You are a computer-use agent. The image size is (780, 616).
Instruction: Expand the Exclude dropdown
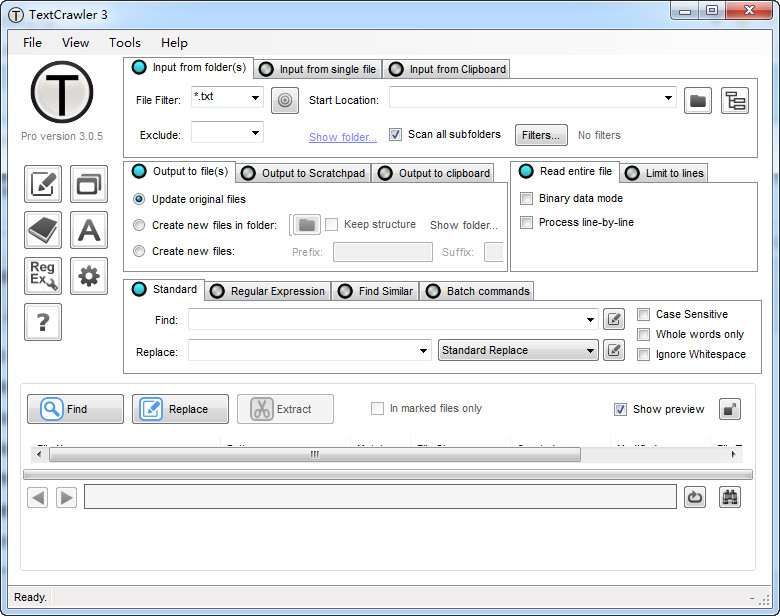point(255,132)
